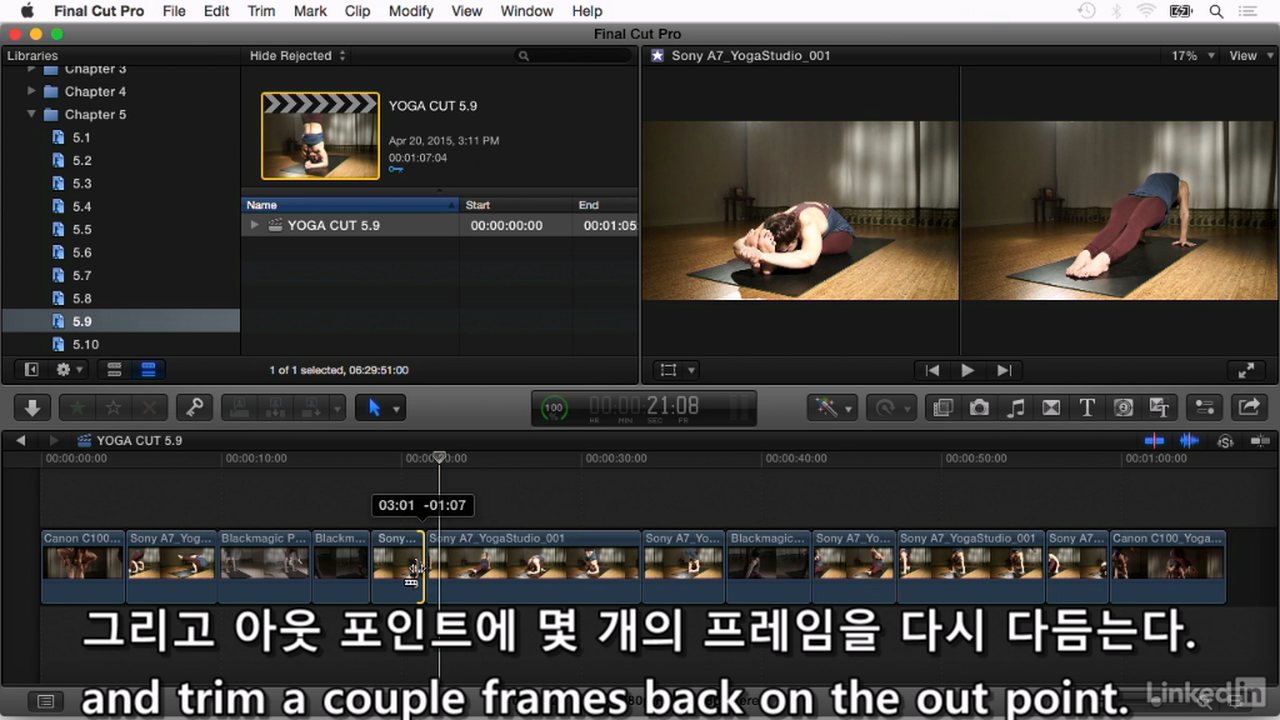
Task: Open viewer zoom 17% menu
Action: 1193,56
